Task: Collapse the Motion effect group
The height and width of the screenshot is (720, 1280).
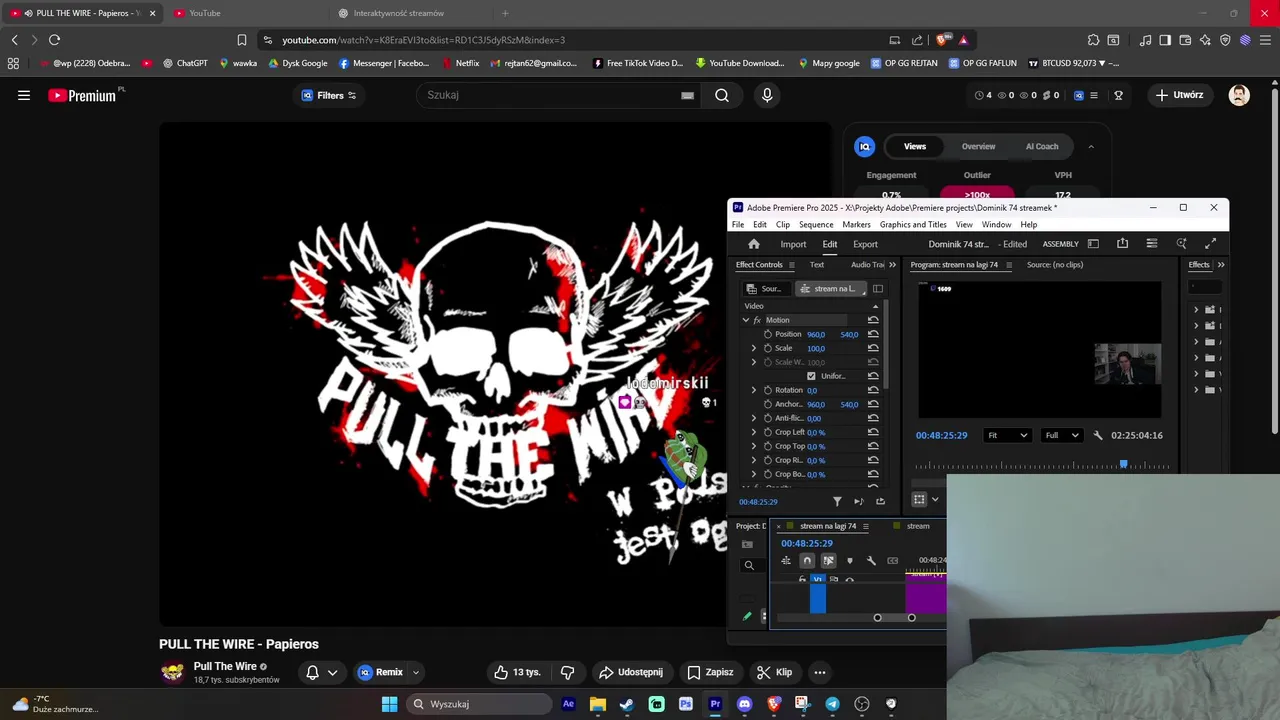Action: (x=745, y=320)
